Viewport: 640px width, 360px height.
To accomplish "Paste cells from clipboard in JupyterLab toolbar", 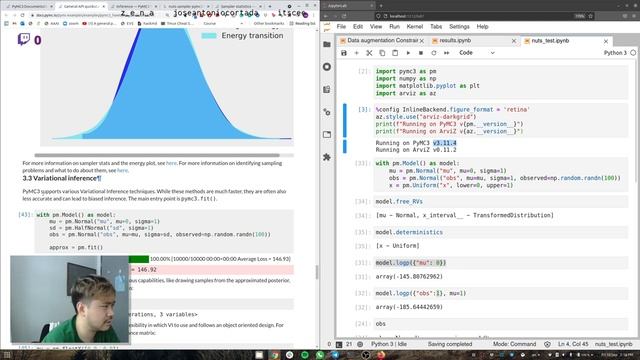I will click(x=395, y=53).
